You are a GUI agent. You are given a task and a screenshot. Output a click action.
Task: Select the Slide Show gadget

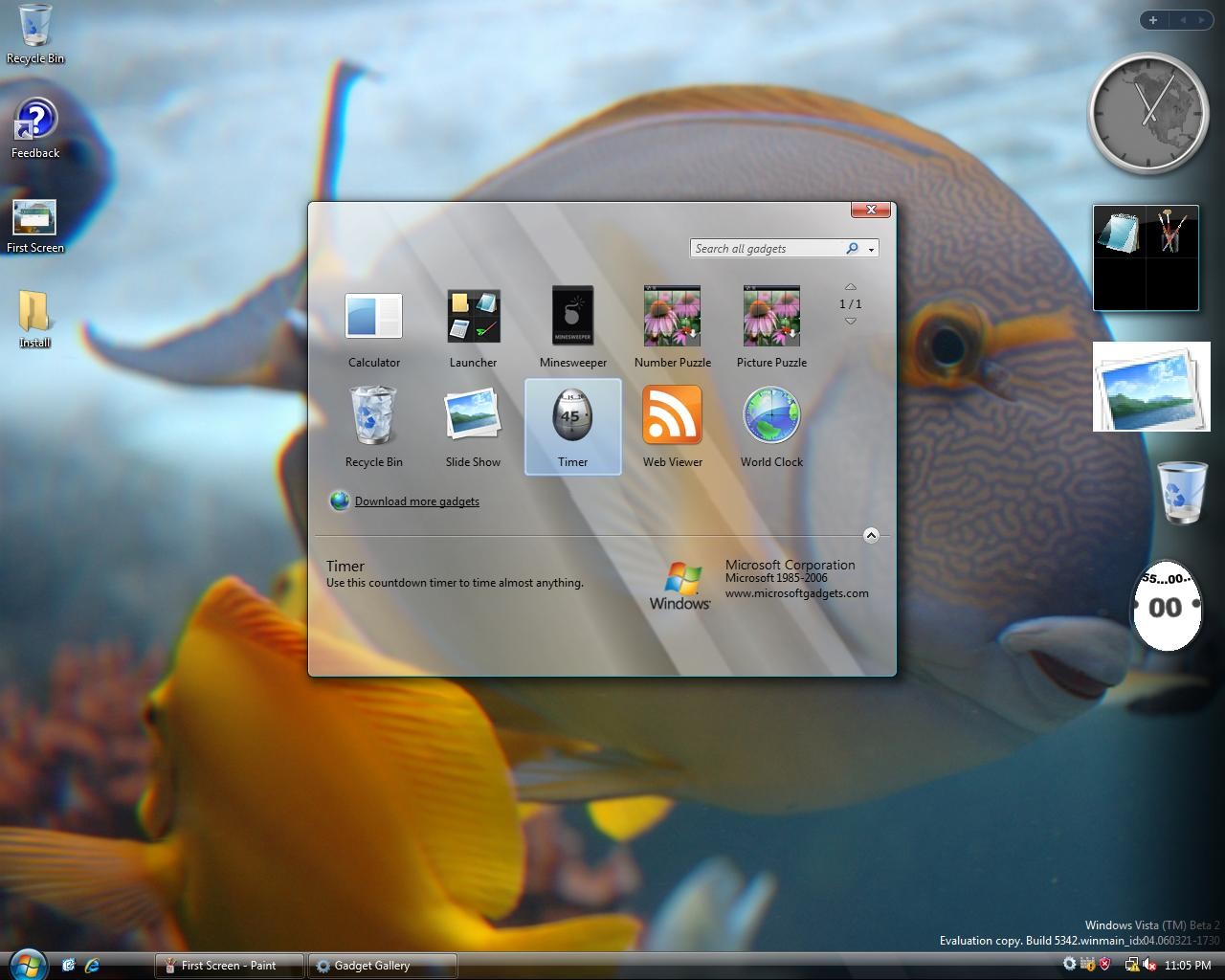coord(473,417)
